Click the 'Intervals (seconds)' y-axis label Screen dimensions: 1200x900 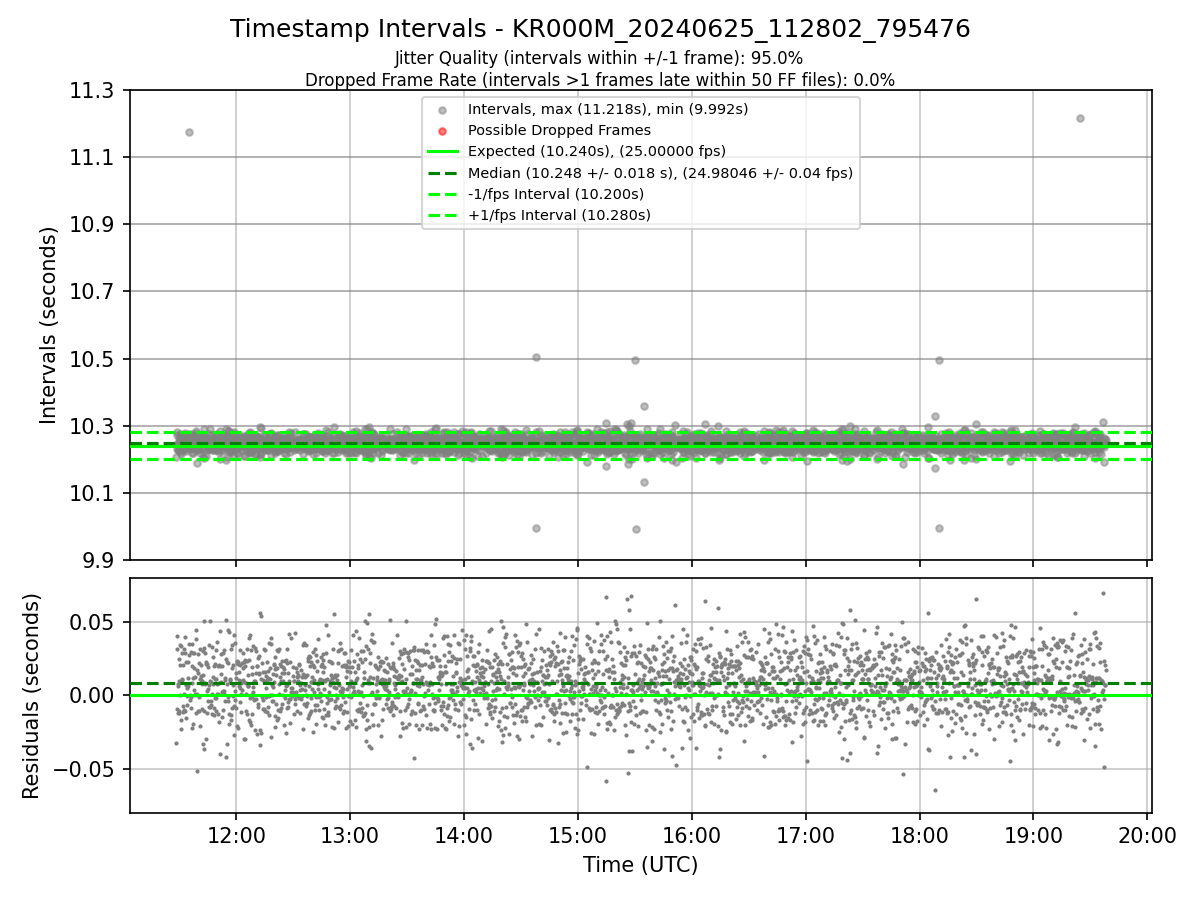(x=49, y=325)
